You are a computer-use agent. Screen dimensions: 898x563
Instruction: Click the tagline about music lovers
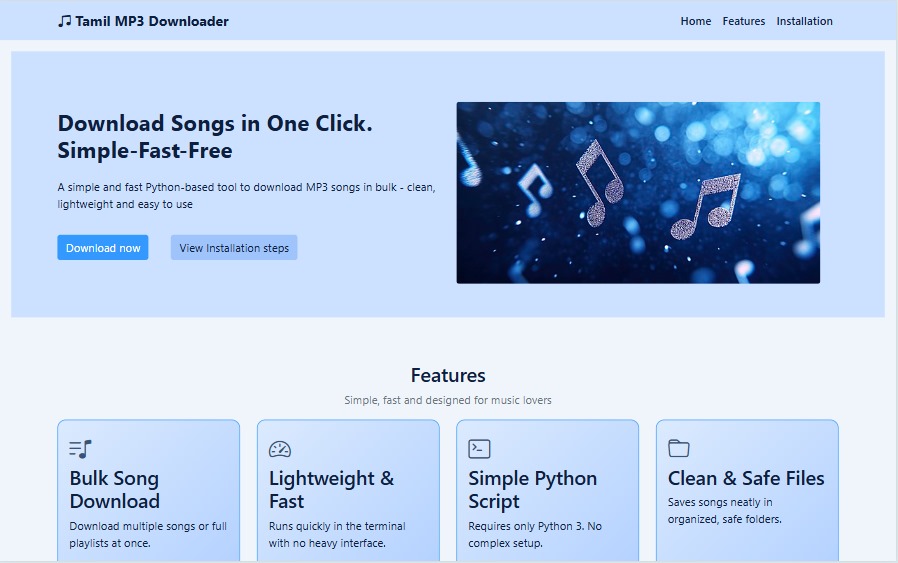[x=448, y=400]
